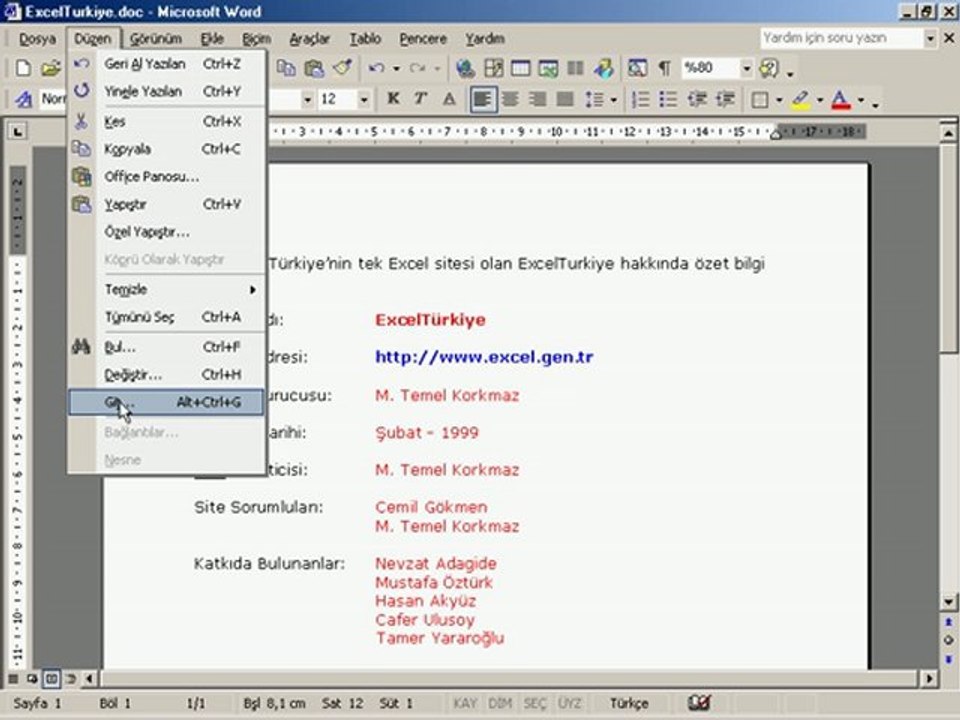This screenshot has height=720, width=960.
Task: Click Türkçe language in status bar
Action: tap(629, 703)
